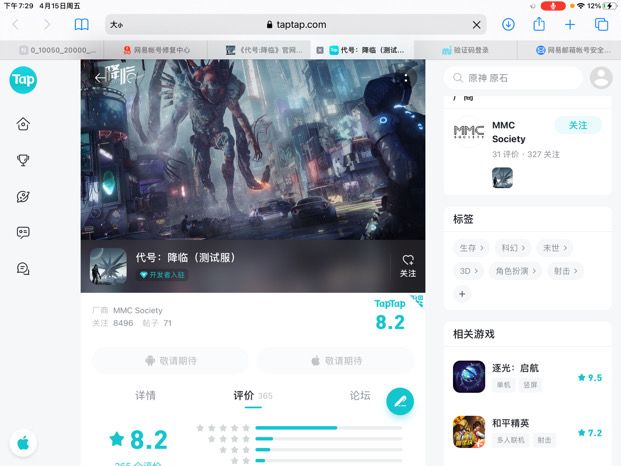
Task: Open the page text size menu
Action: click(x=116, y=25)
